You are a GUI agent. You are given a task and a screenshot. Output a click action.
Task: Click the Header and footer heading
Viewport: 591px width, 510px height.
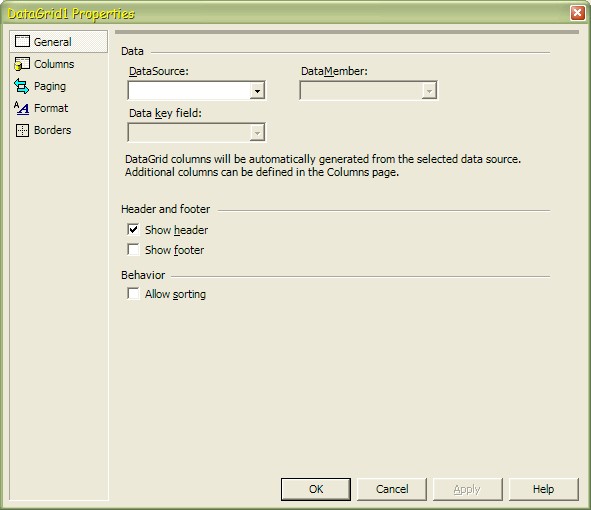tap(165, 209)
